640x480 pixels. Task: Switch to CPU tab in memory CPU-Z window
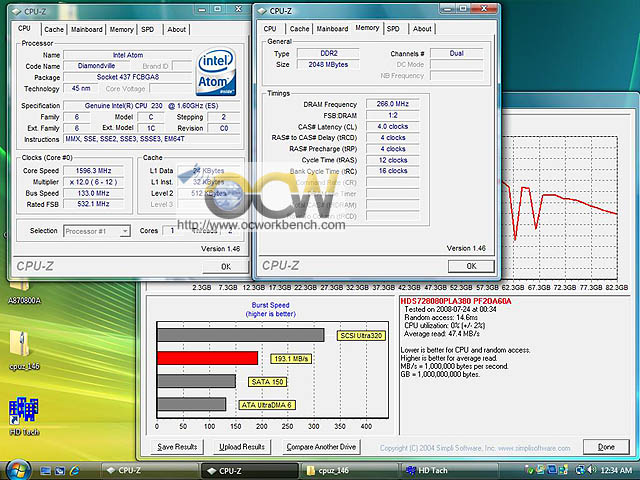tap(270, 29)
